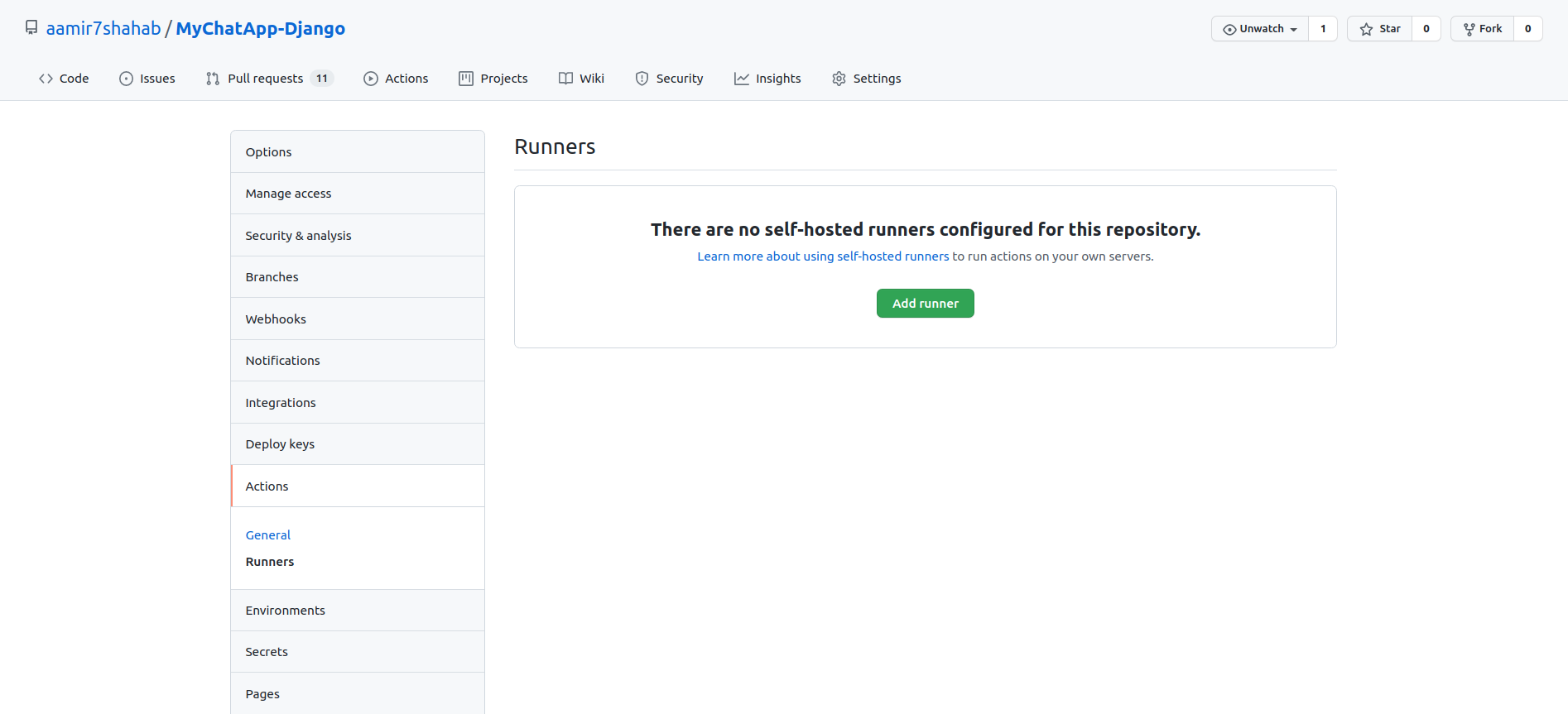Open General under Actions settings
1568x714 pixels.
(268, 535)
